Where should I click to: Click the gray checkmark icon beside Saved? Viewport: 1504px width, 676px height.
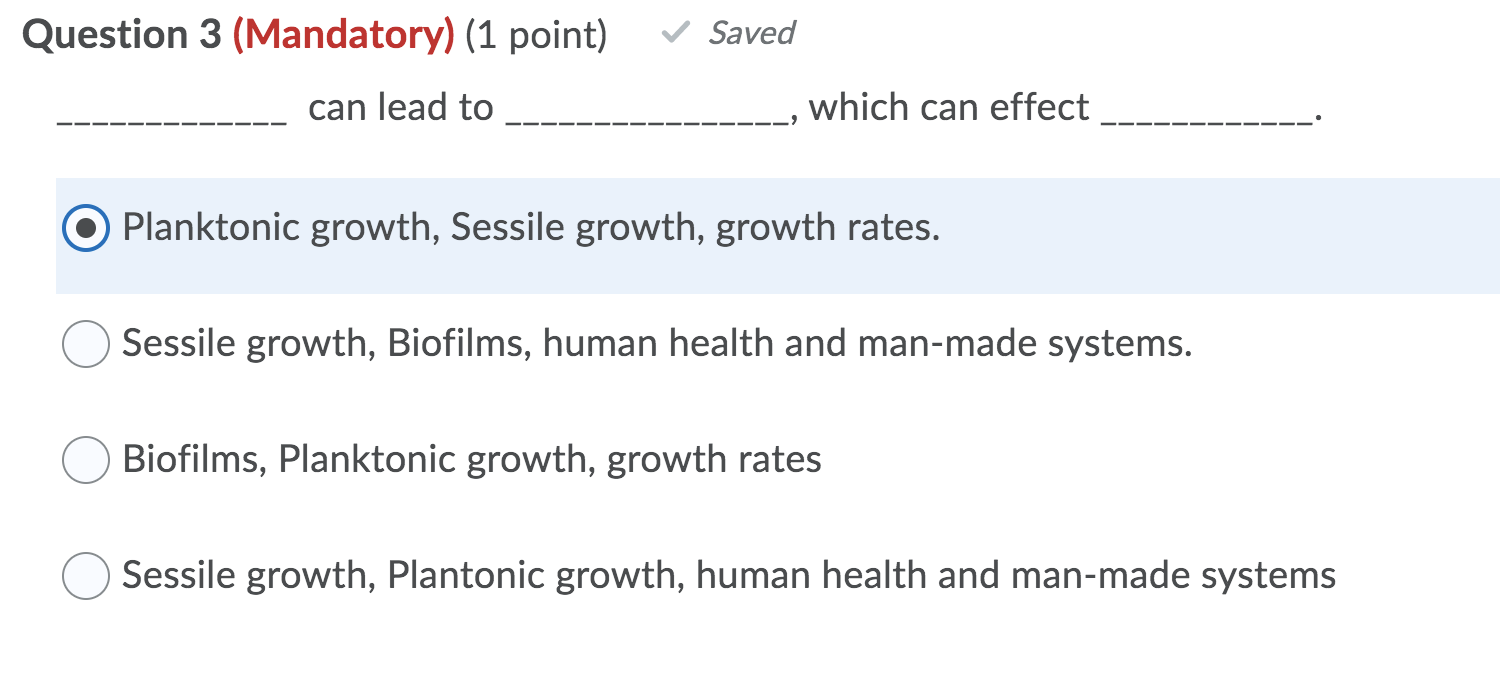pos(676,33)
